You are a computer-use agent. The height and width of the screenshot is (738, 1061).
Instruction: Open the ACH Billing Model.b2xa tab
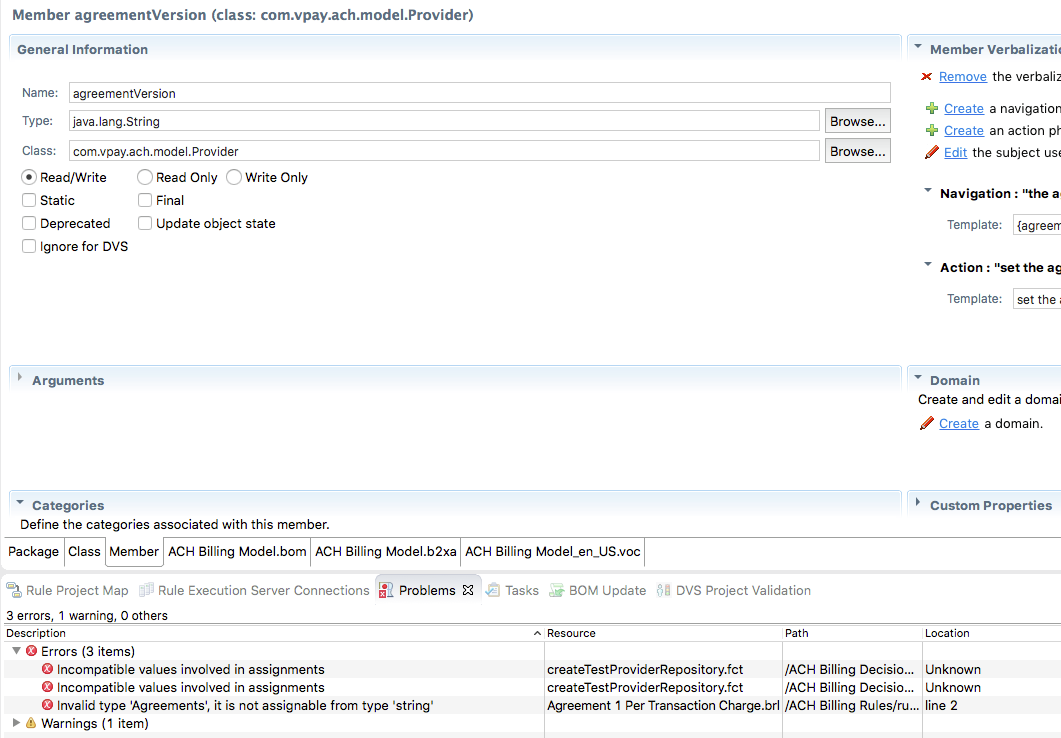pos(385,551)
